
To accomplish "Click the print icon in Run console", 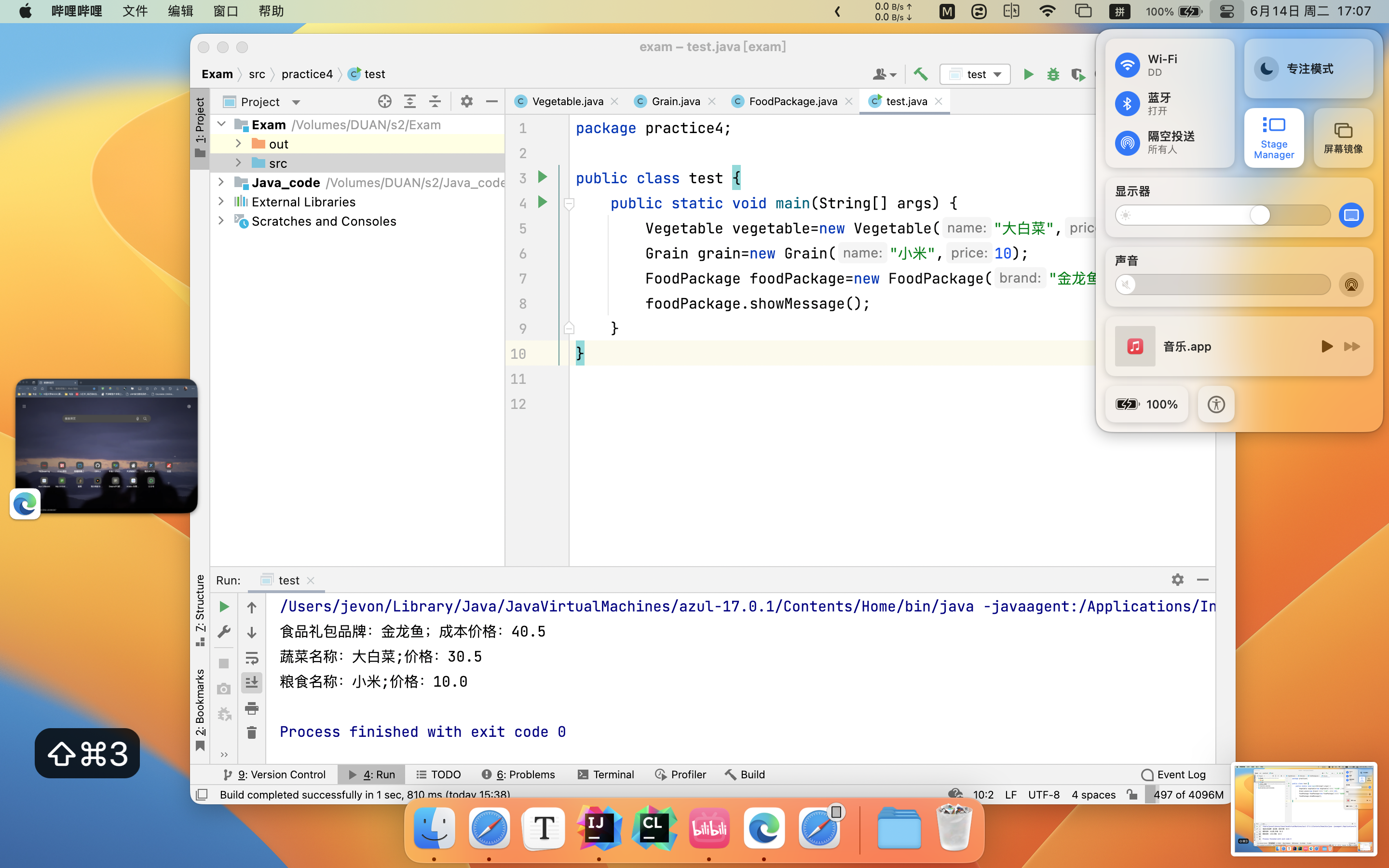I will point(251,708).
